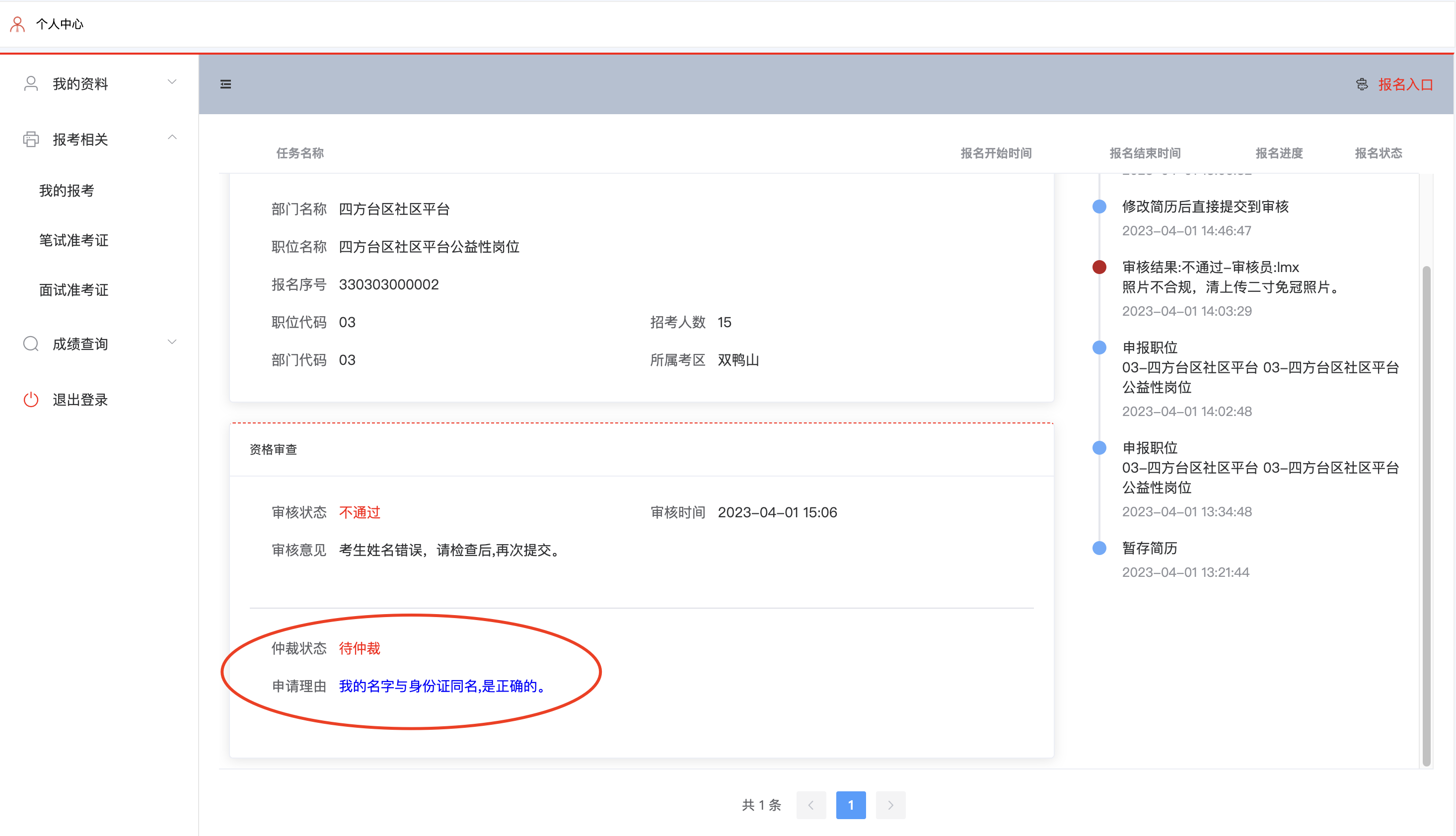Expand the 我的资料 chevron

pyautogui.click(x=172, y=82)
